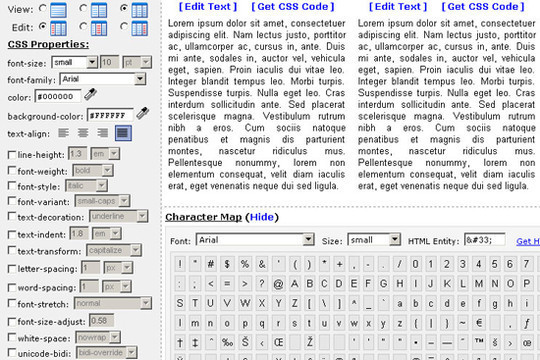Enable the font-weight checkbox
Image resolution: width=540 pixels, height=360 pixels.
[x=12, y=171]
